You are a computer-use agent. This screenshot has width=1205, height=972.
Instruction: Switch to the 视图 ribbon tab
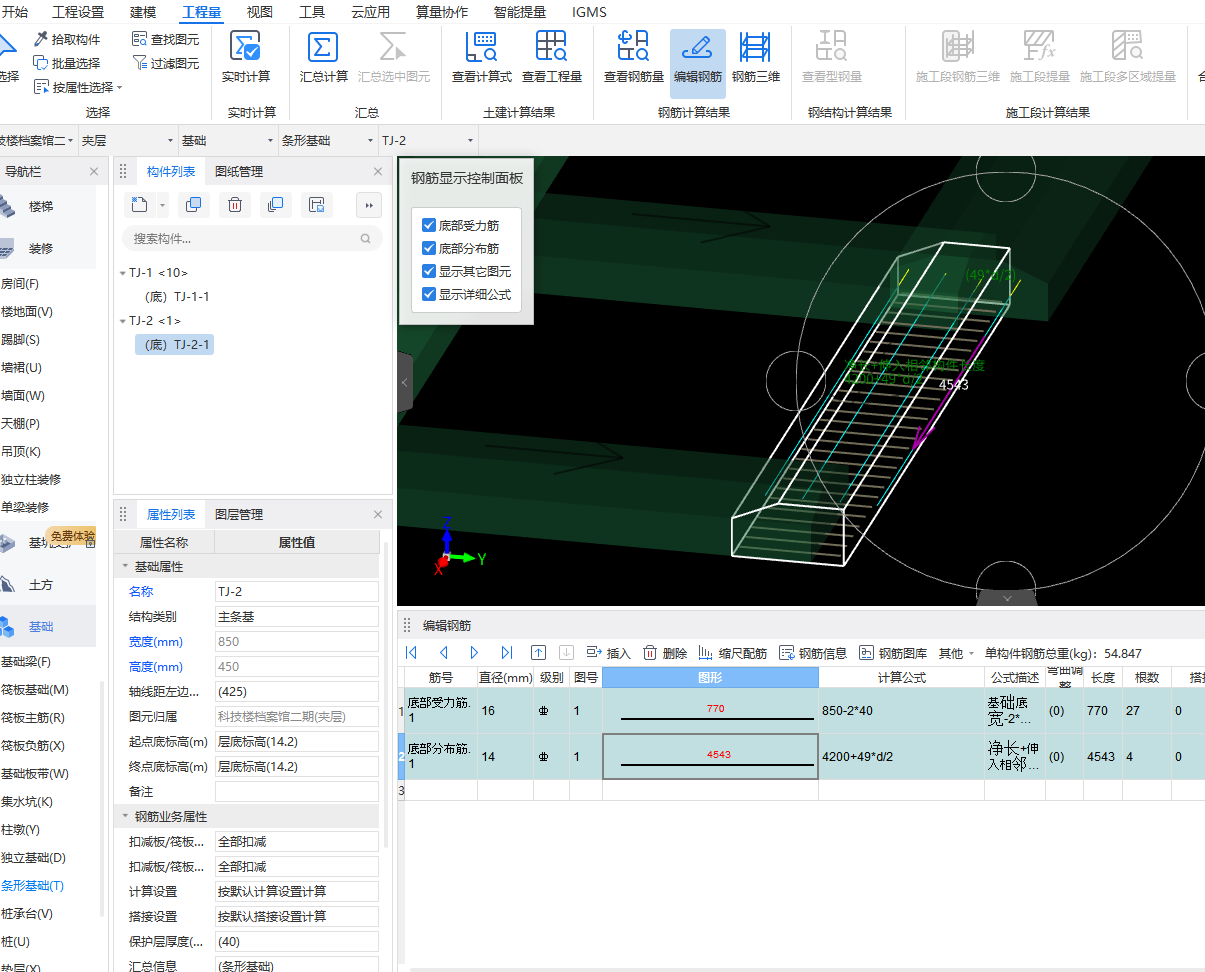point(259,12)
